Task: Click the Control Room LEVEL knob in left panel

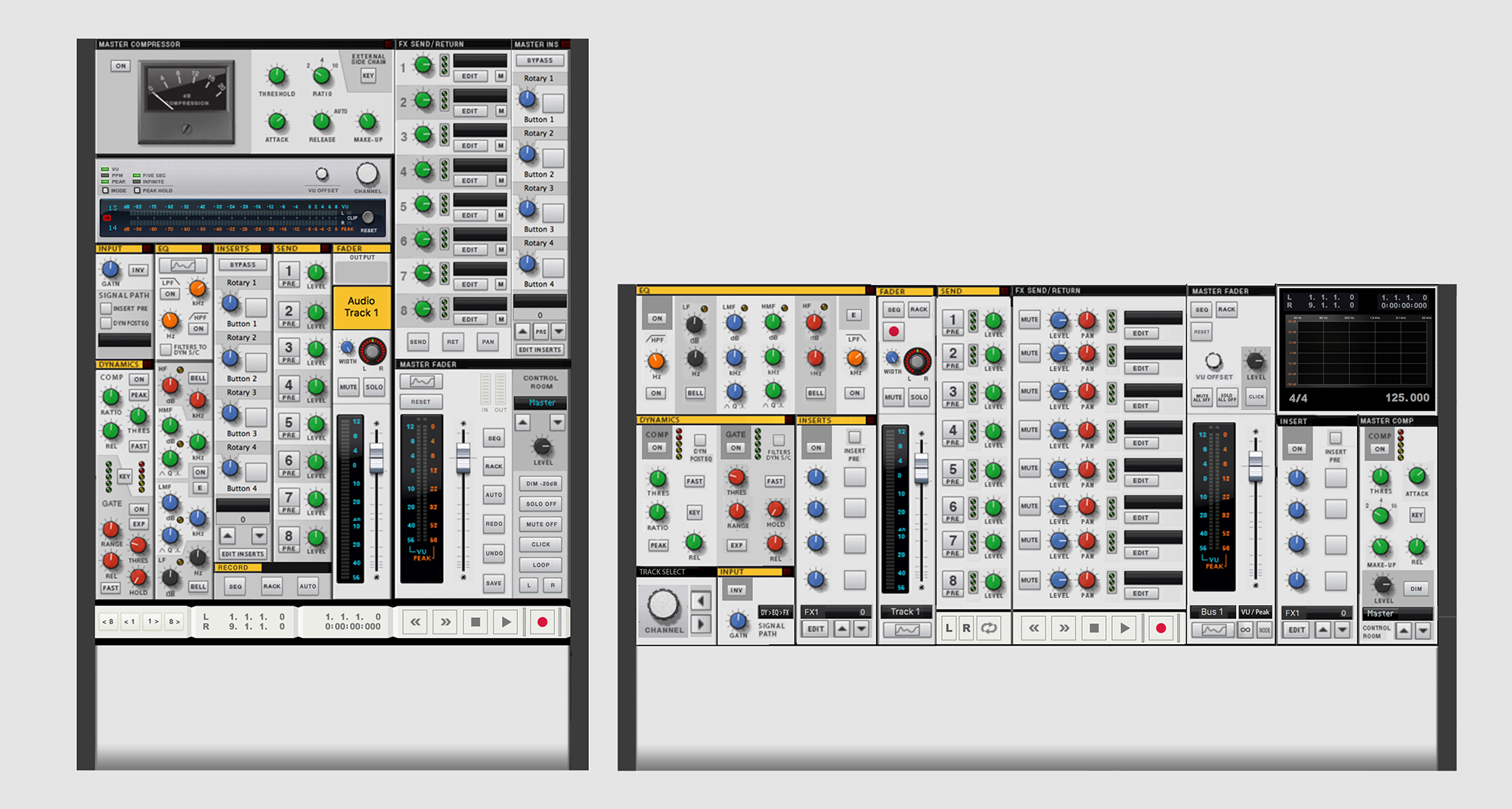Action: point(543,446)
